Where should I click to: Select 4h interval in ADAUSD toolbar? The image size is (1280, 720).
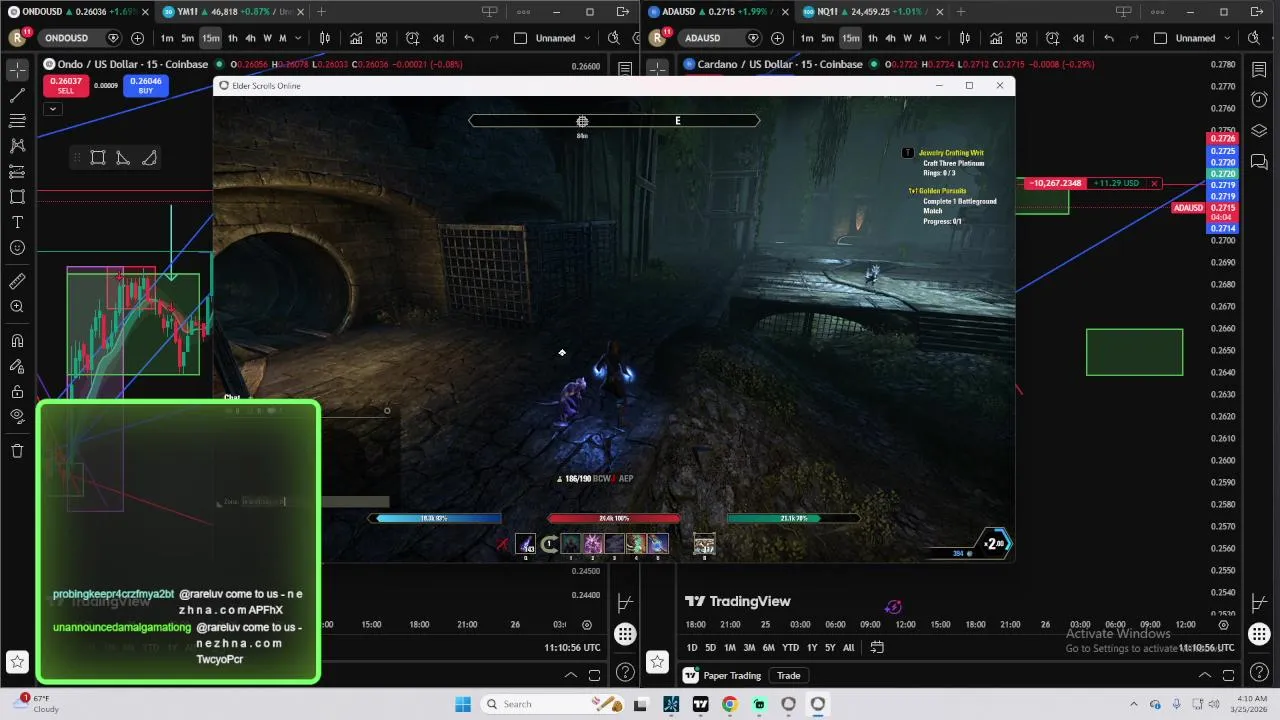890,38
